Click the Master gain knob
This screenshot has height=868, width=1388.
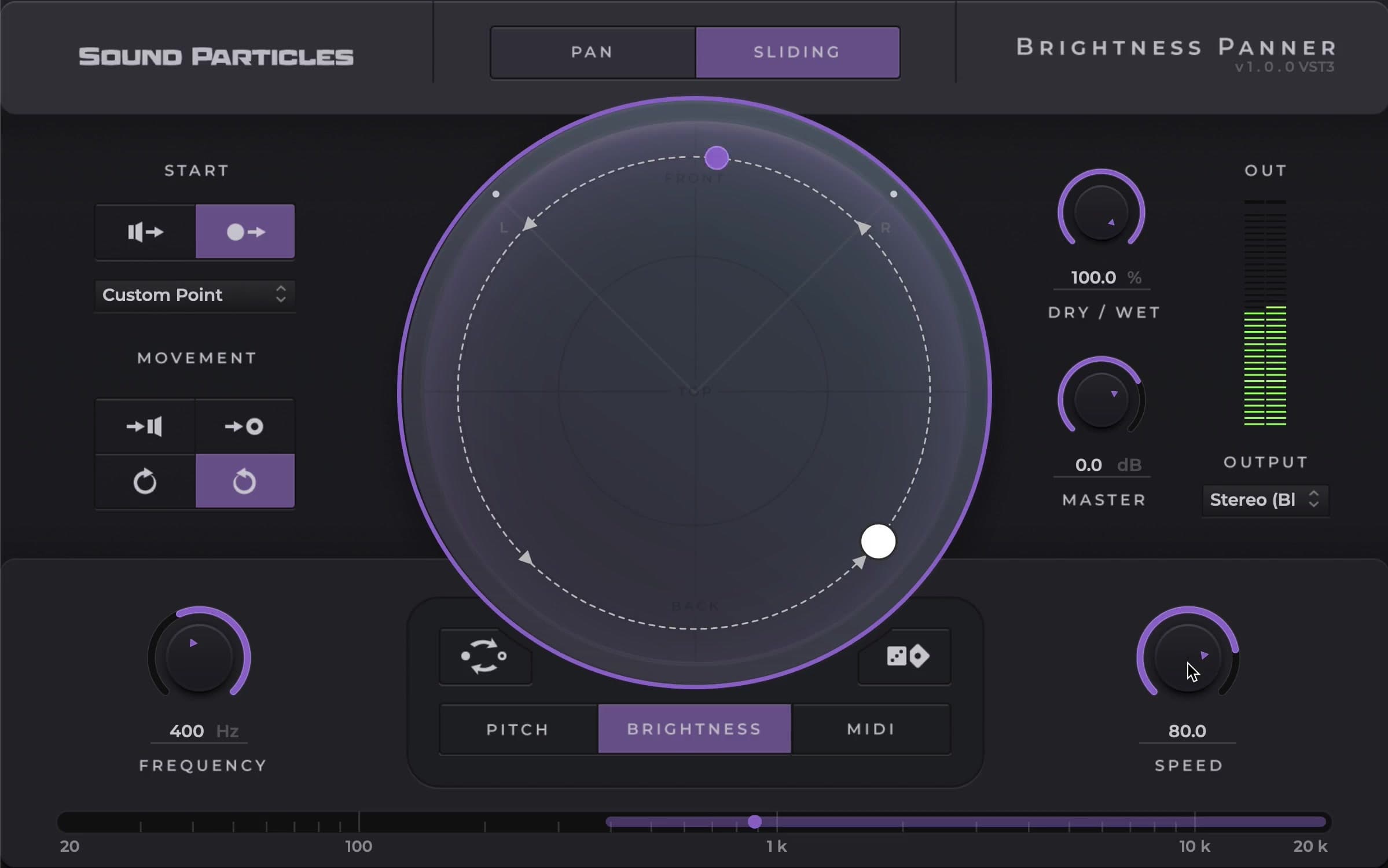pyautogui.click(x=1101, y=399)
